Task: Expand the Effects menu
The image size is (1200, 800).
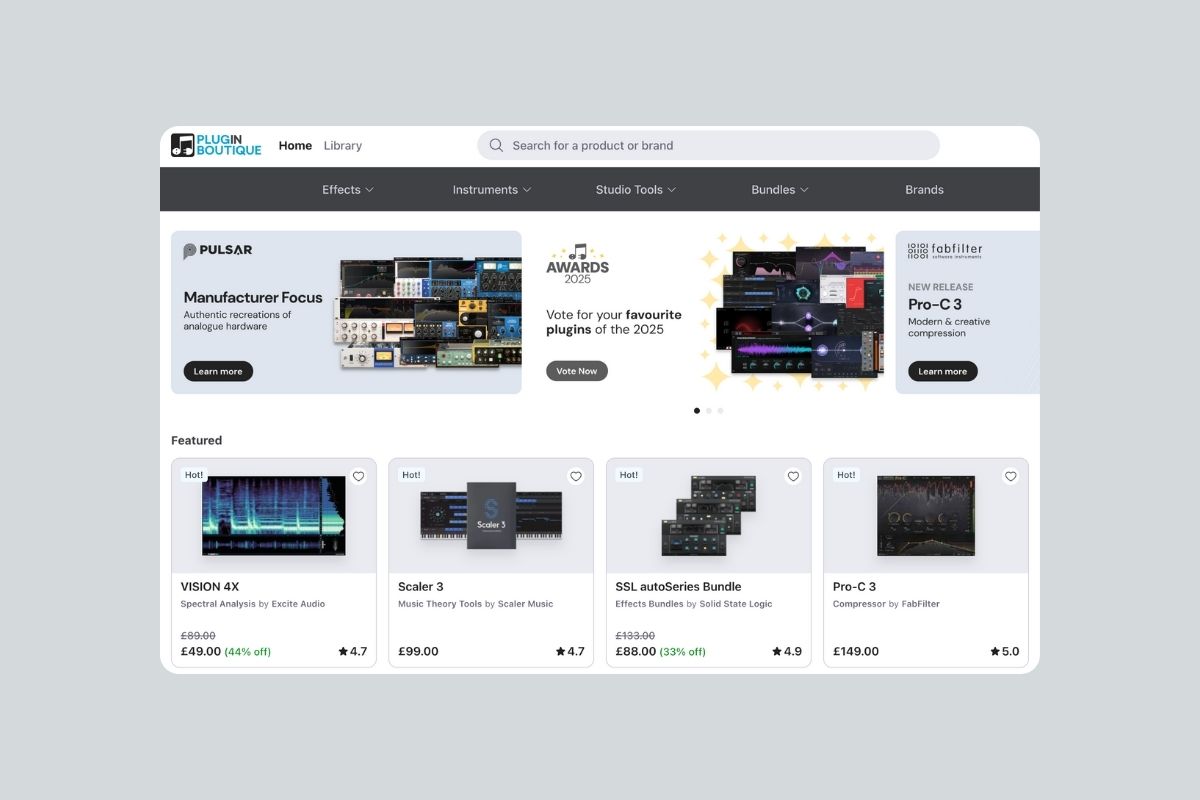Action: (x=348, y=189)
